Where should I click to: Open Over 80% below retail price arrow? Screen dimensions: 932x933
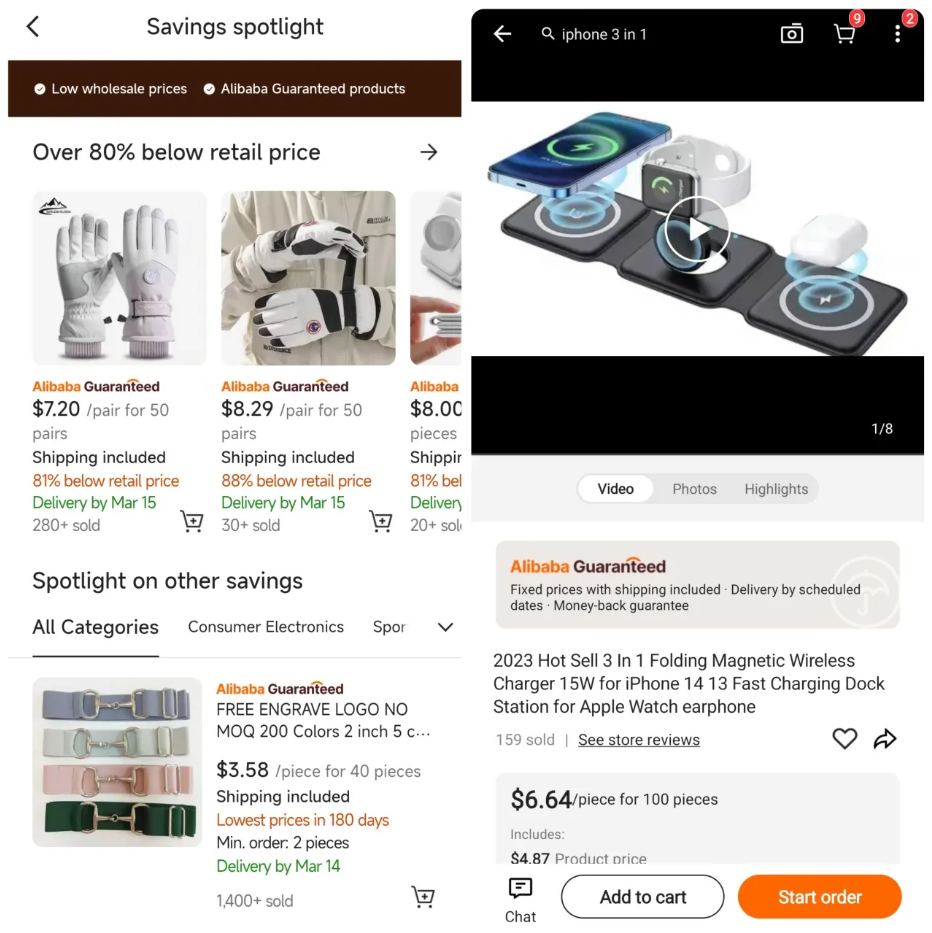(x=429, y=152)
